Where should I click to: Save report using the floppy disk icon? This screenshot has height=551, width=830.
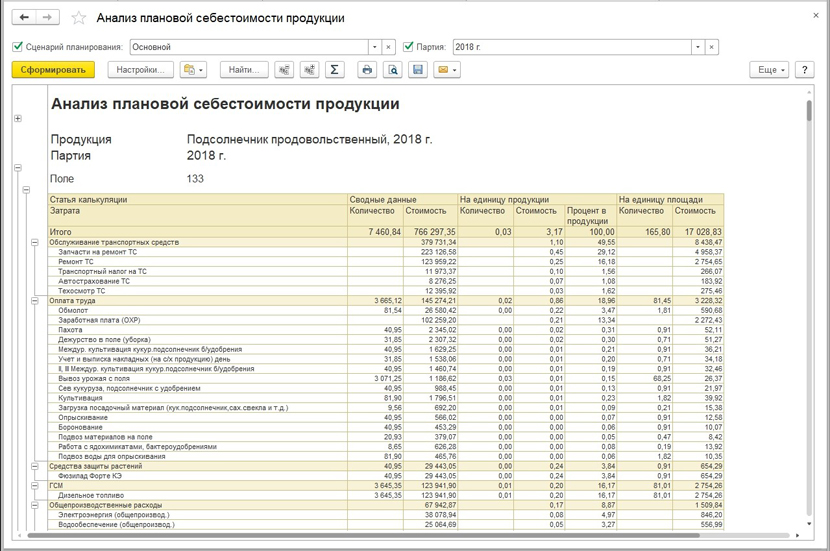pyautogui.click(x=418, y=70)
